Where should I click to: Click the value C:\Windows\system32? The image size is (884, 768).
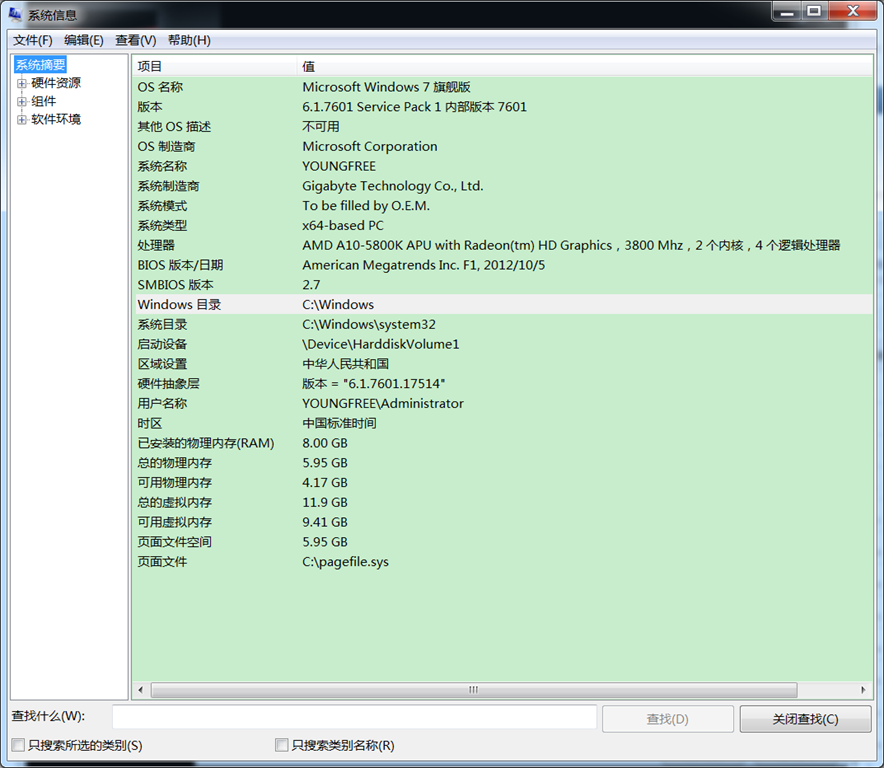(x=369, y=324)
